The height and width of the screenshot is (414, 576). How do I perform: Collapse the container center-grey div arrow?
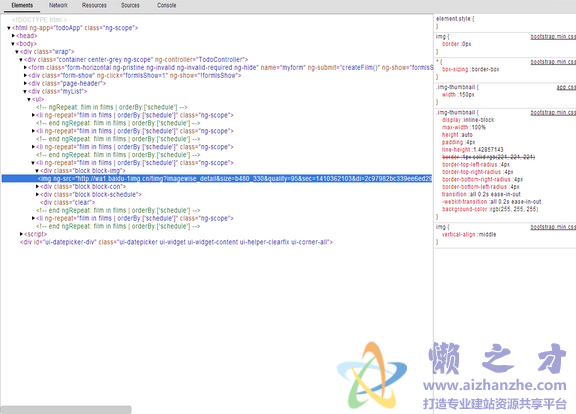(x=21, y=60)
